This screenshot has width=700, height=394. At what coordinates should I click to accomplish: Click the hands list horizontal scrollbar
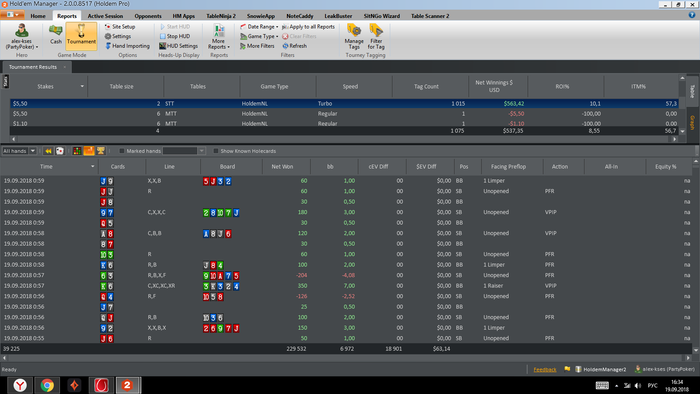pyautogui.click(x=347, y=358)
